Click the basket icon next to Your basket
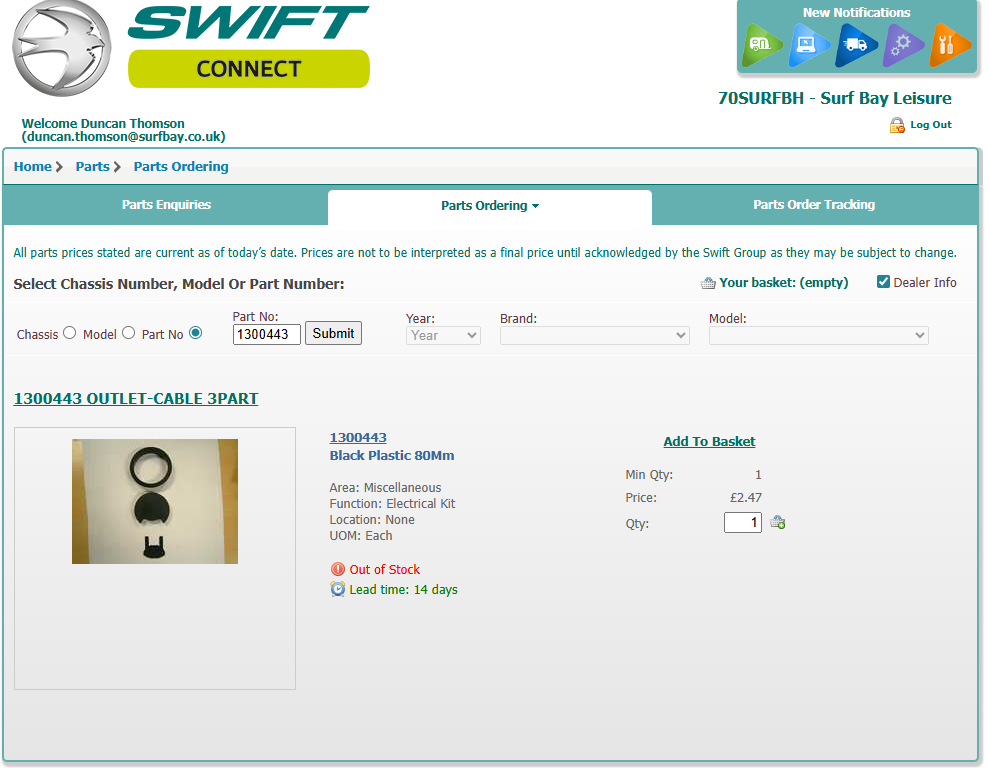Image resolution: width=989 pixels, height=768 pixels. [708, 283]
